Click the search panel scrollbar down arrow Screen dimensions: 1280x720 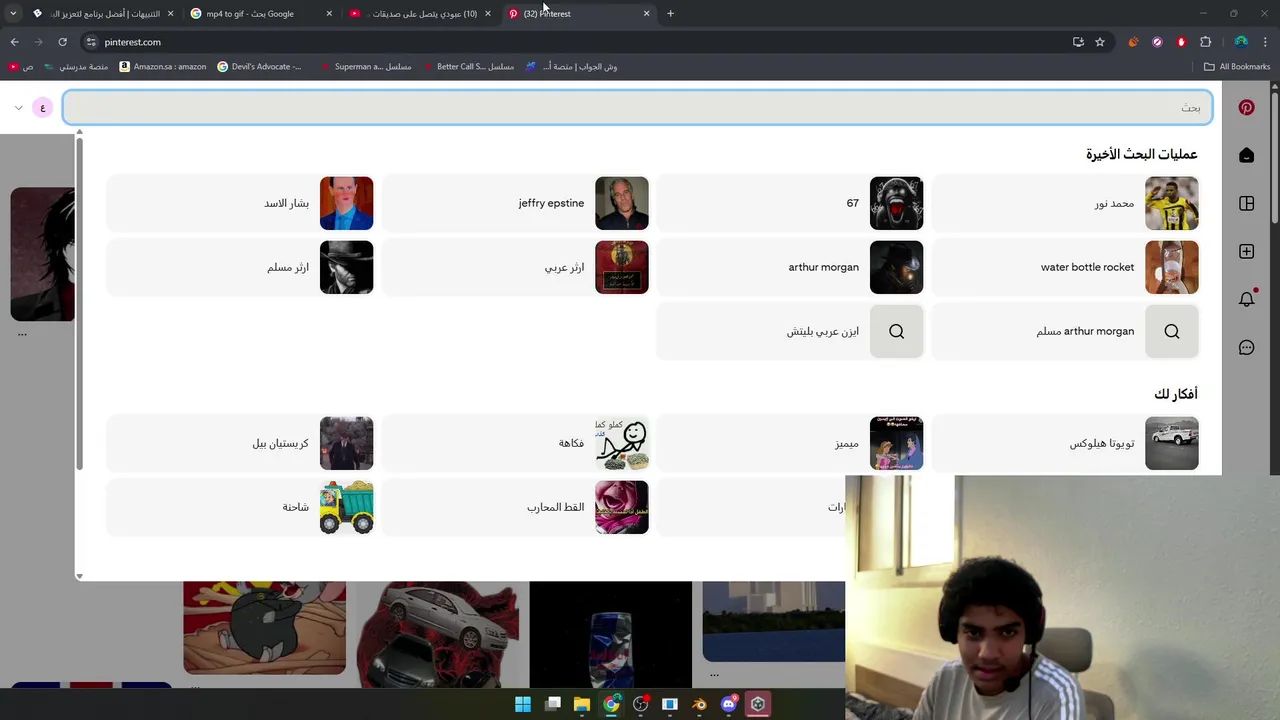coord(79,576)
